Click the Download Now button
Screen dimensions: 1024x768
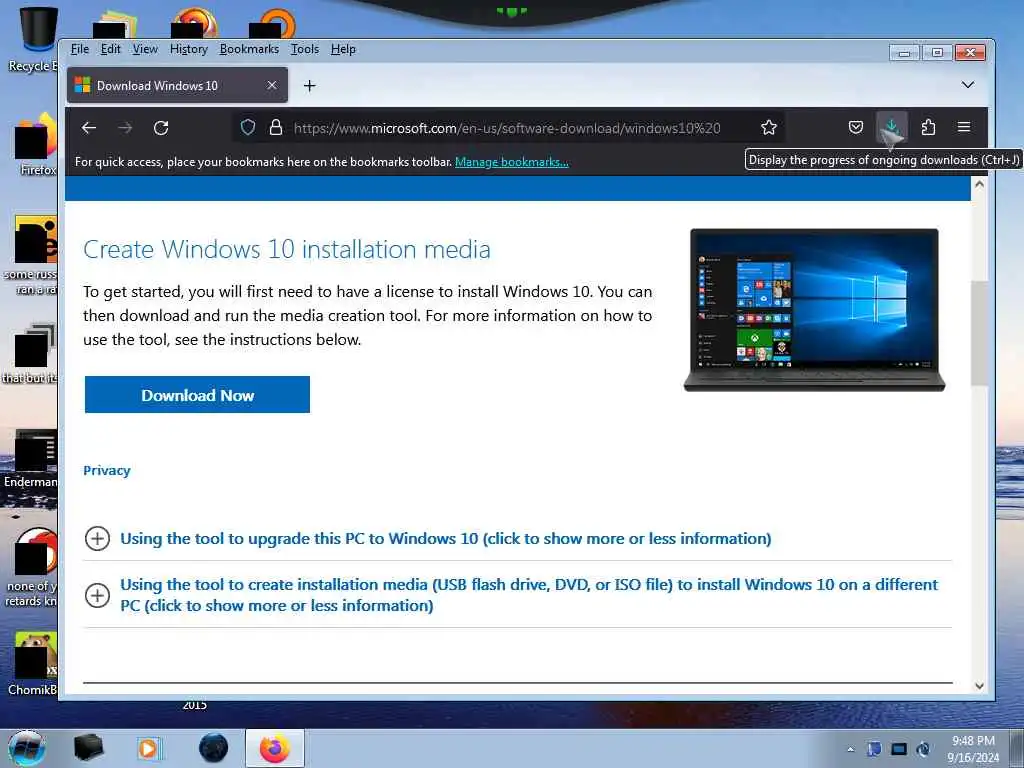(197, 394)
